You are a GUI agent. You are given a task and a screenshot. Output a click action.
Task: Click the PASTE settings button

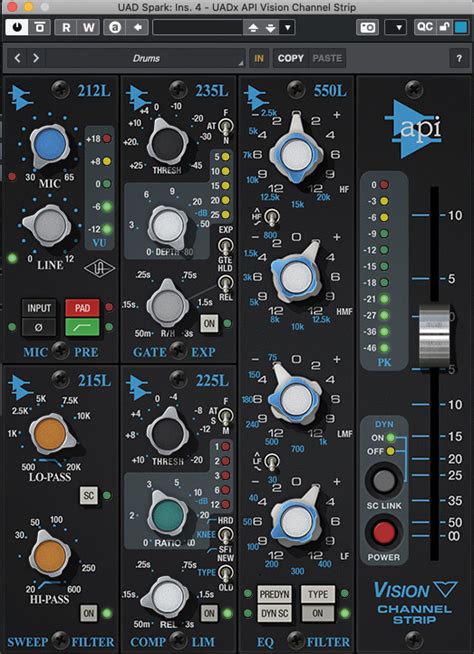[327, 58]
